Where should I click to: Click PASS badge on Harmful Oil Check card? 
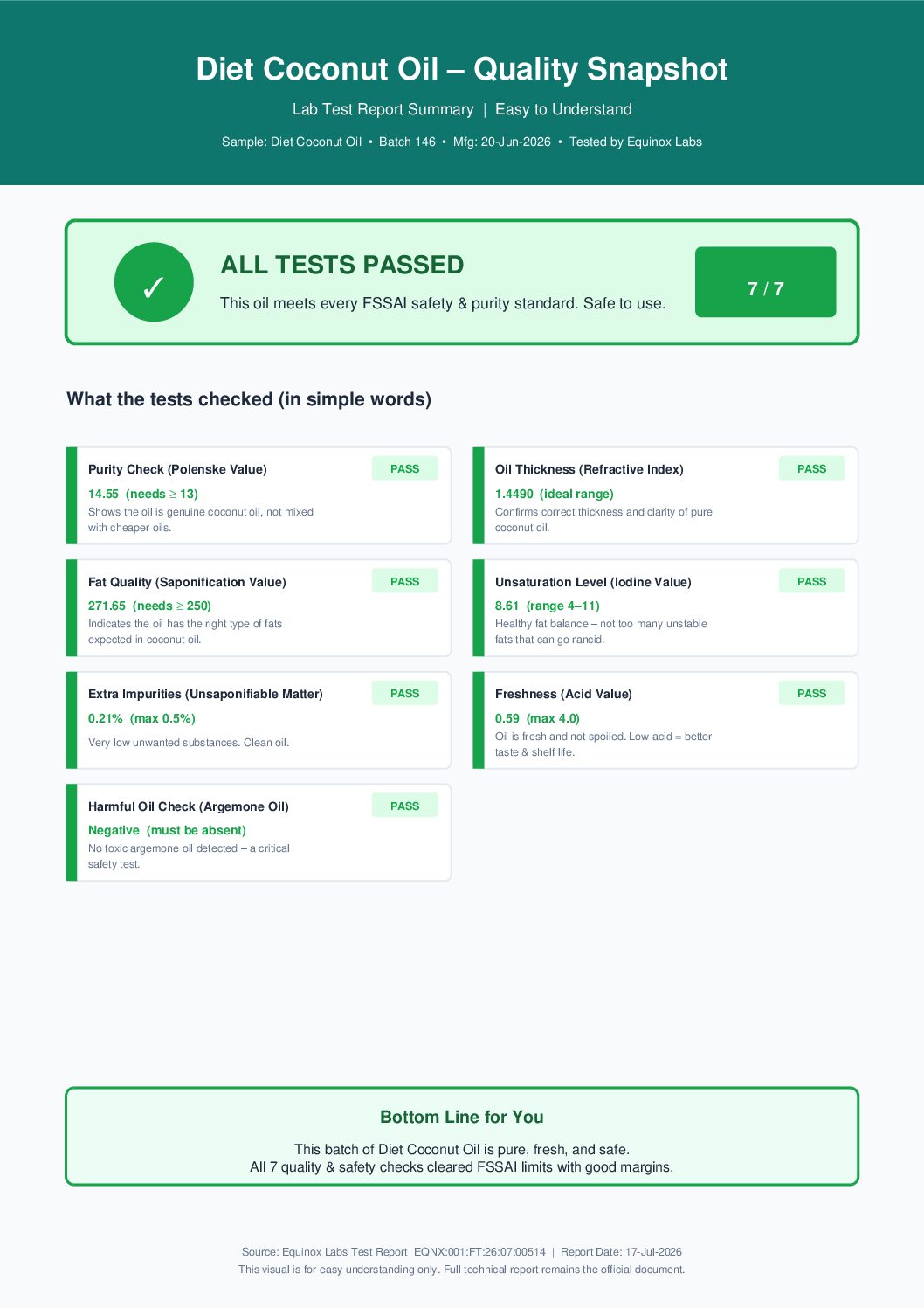pyautogui.click(x=404, y=806)
